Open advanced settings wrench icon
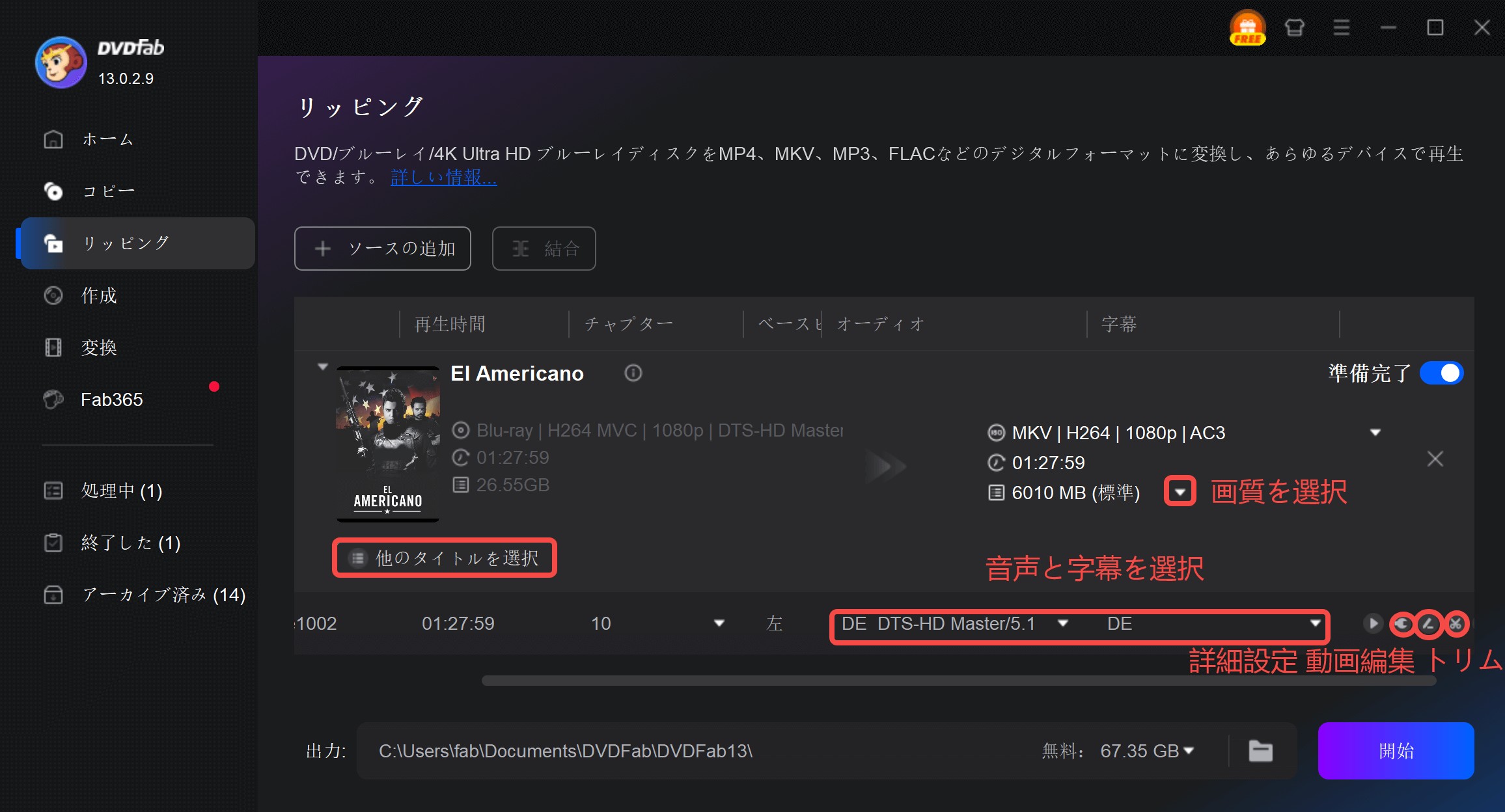Screen dimensions: 1505x812 click(1402, 624)
